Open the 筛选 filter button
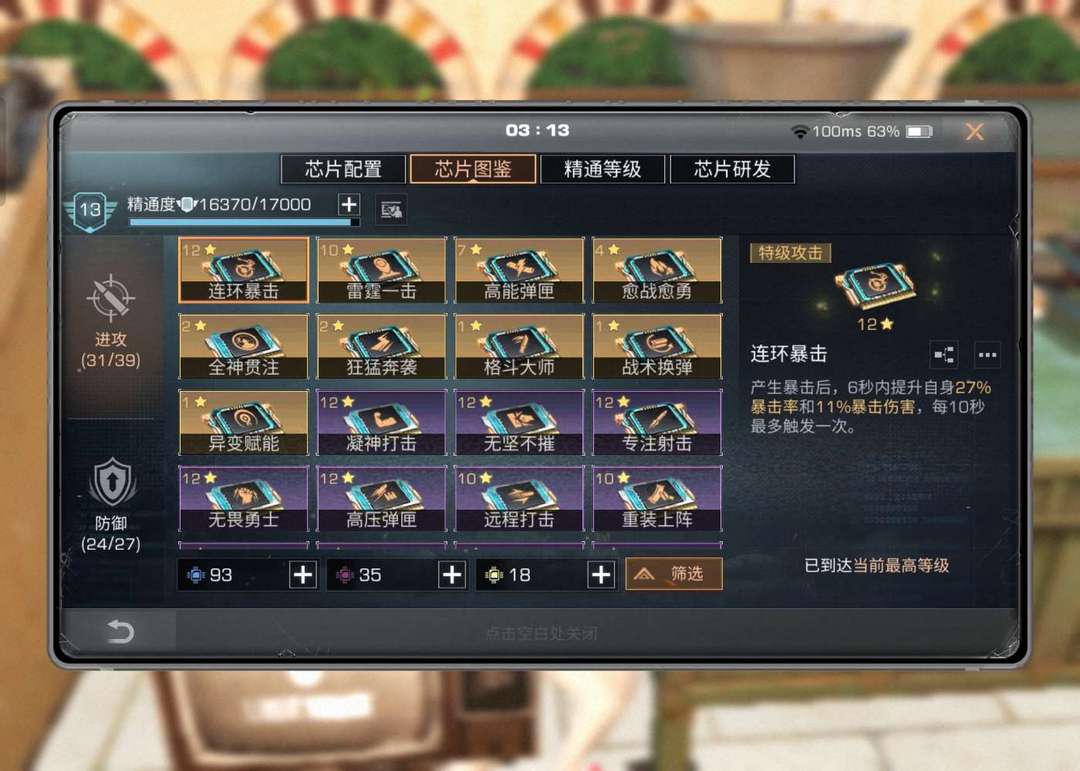Screen dimensions: 1080x771 click(x=674, y=573)
